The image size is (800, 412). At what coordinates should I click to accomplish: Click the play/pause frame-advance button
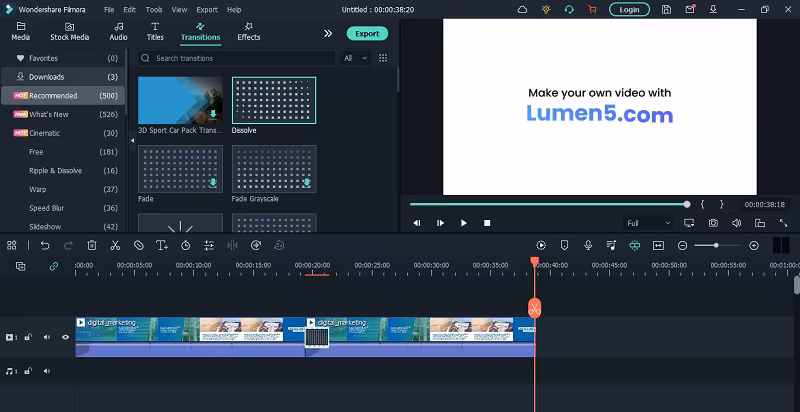pyautogui.click(x=440, y=223)
